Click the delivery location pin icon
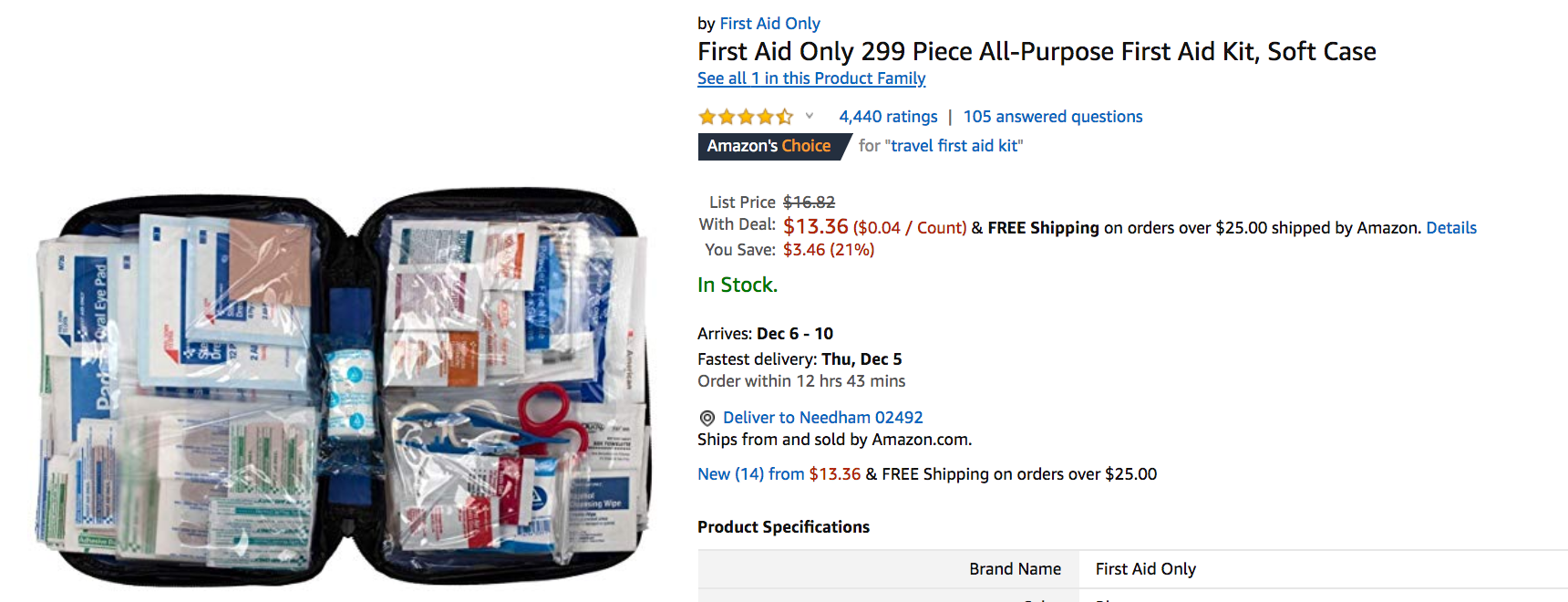The width and height of the screenshot is (1568, 602). (x=707, y=418)
